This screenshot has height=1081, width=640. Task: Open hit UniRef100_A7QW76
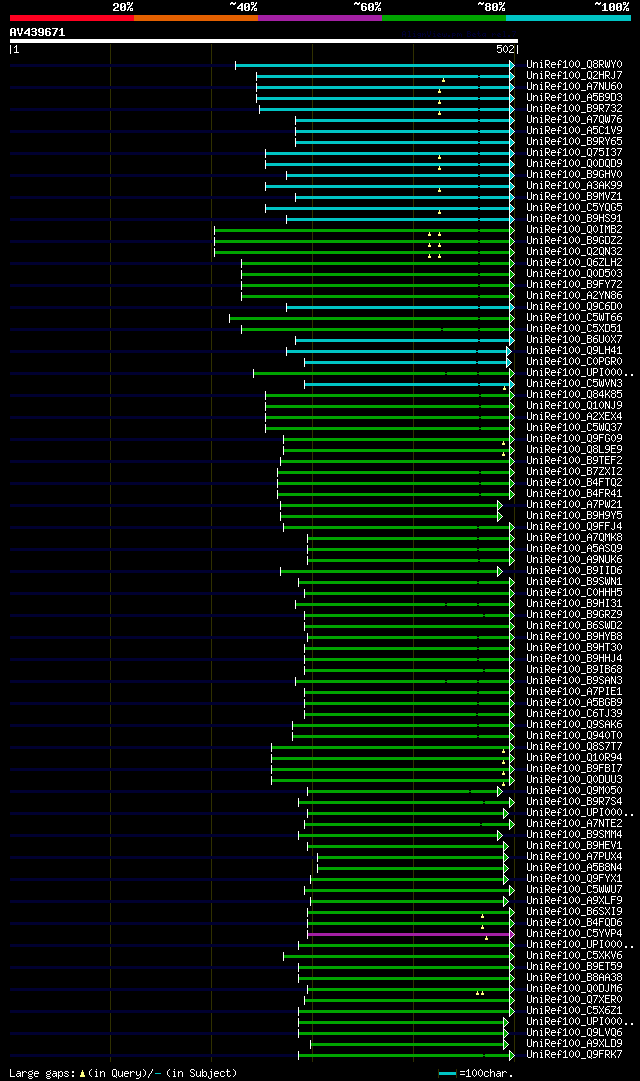574,120
